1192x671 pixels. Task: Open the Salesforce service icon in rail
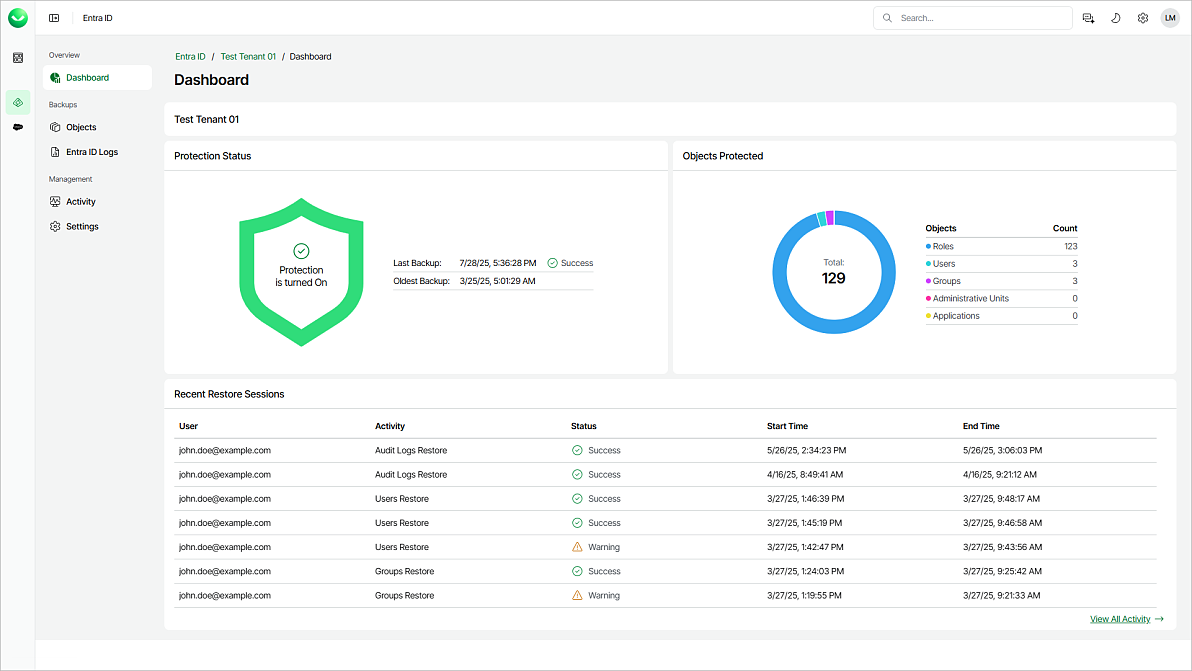pos(18,127)
